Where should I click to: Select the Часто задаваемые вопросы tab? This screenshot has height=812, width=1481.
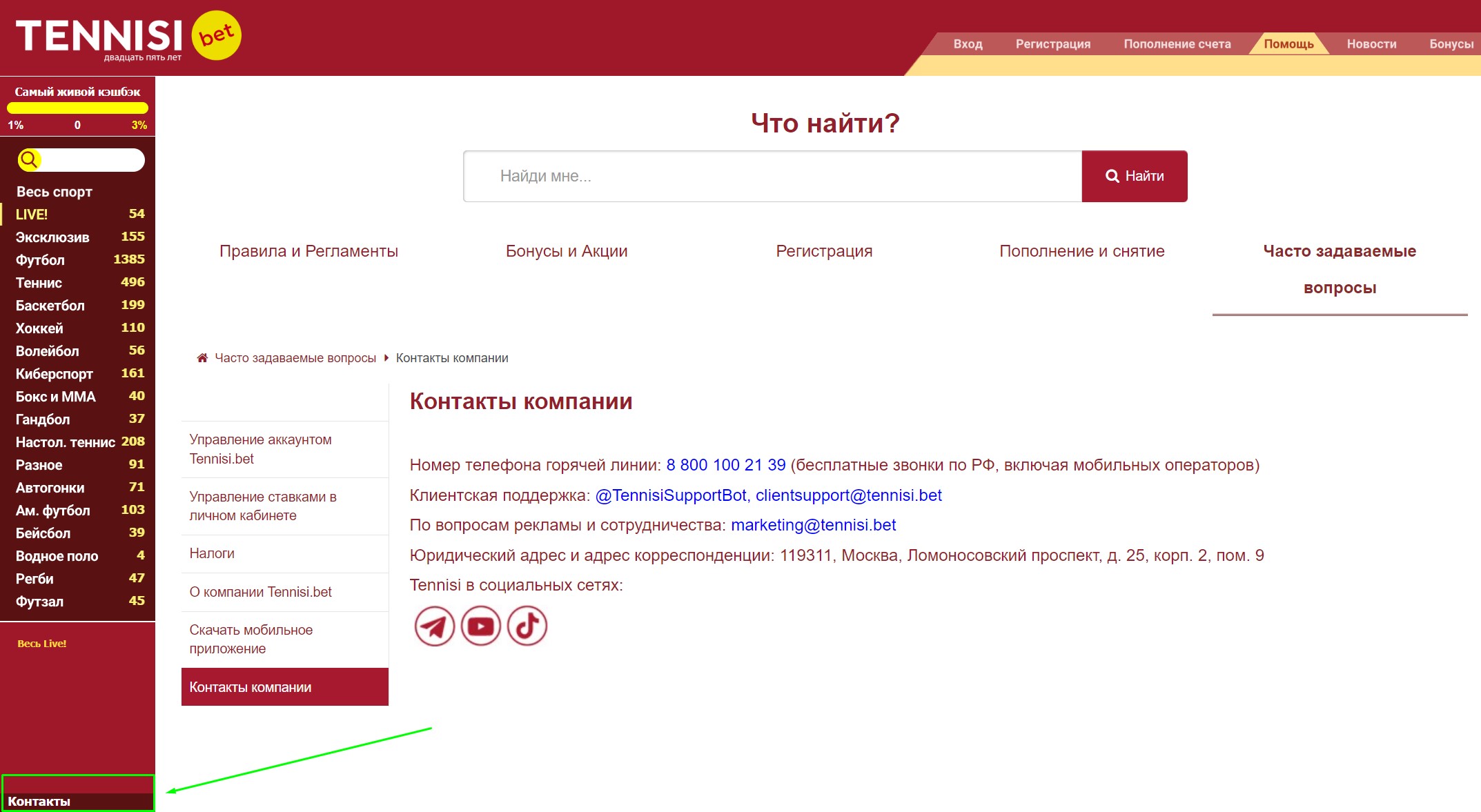click(1339, 269)
